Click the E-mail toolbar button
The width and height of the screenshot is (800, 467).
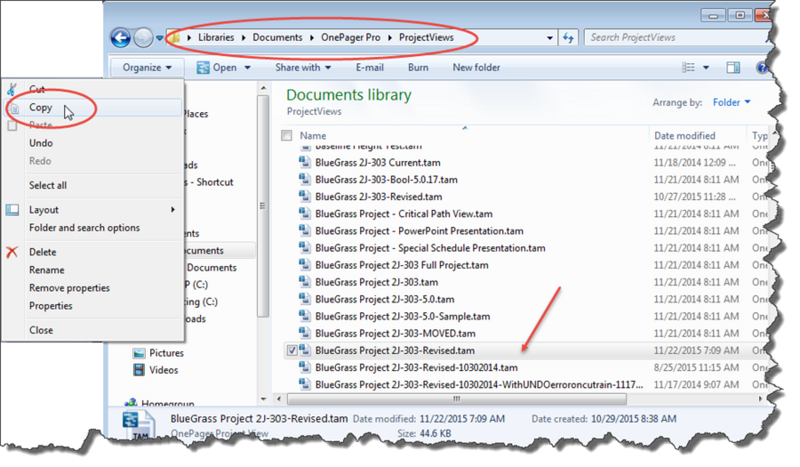pyautogui.click(x=369, y=67)
